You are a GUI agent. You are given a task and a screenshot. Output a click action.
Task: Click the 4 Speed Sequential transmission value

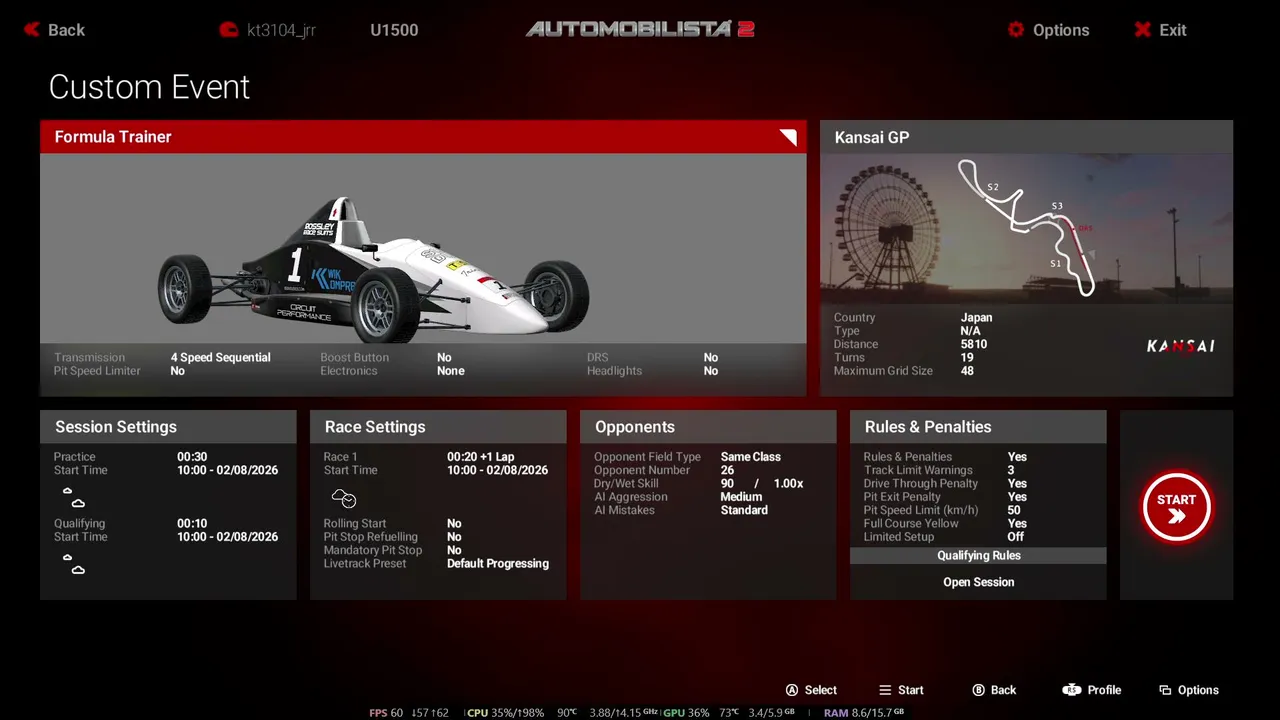pyautogui.click(x=220, y=357)
